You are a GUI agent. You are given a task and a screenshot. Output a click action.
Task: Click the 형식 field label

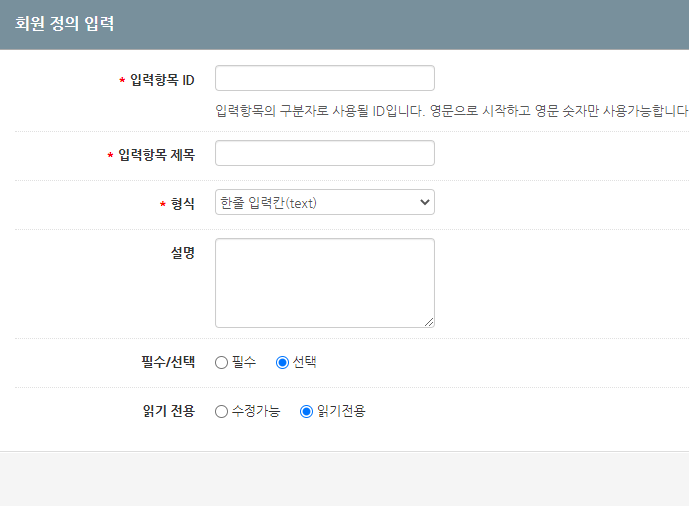click(183, 204)
